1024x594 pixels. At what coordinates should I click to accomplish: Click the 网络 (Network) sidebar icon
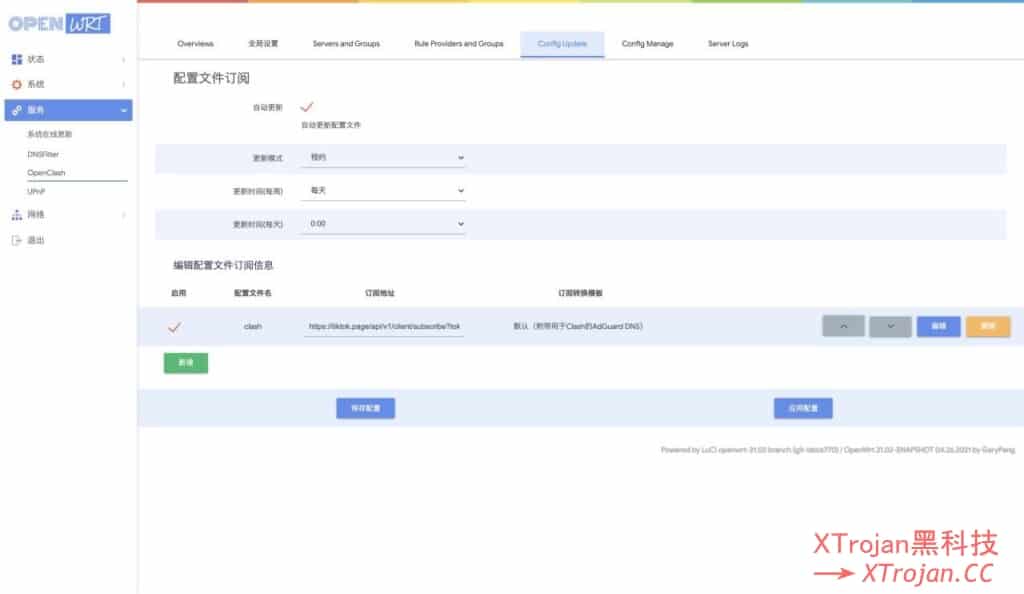click(x=16, y=214)
